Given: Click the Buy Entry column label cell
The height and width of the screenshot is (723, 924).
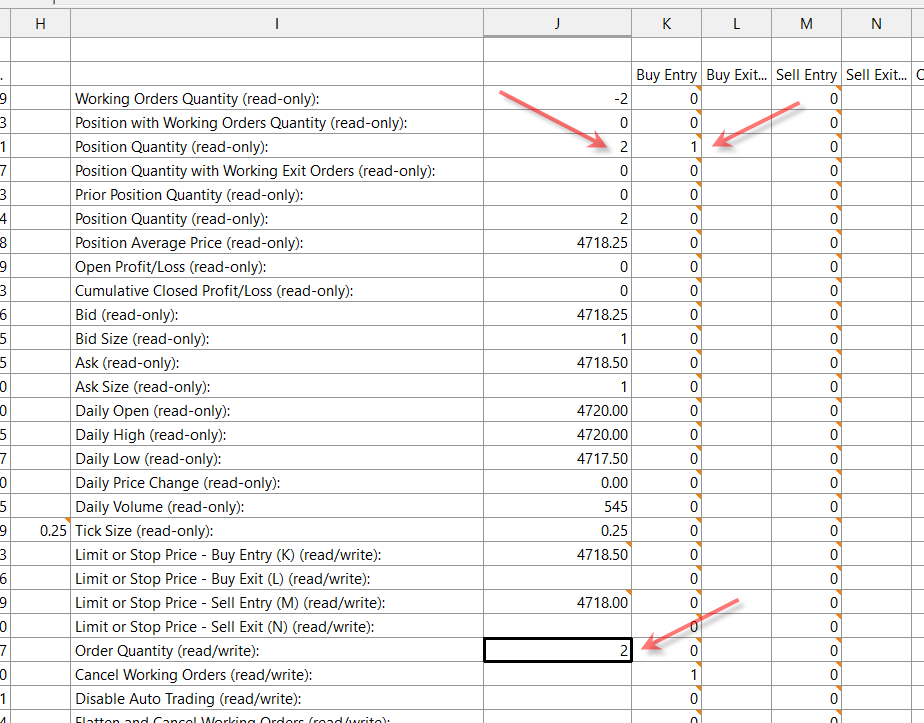Looking at the screenshot, I should pos(666,75).
